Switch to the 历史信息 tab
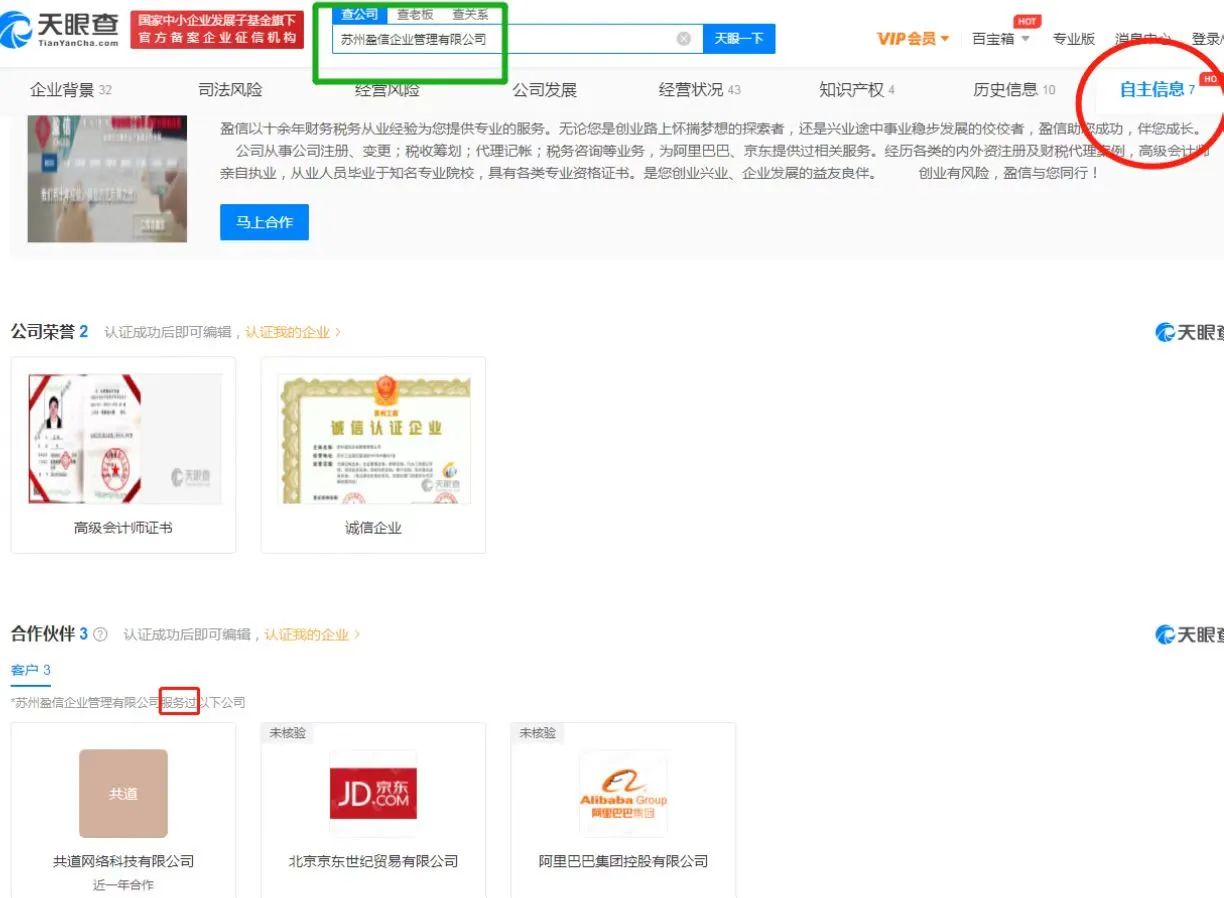 1014,90
